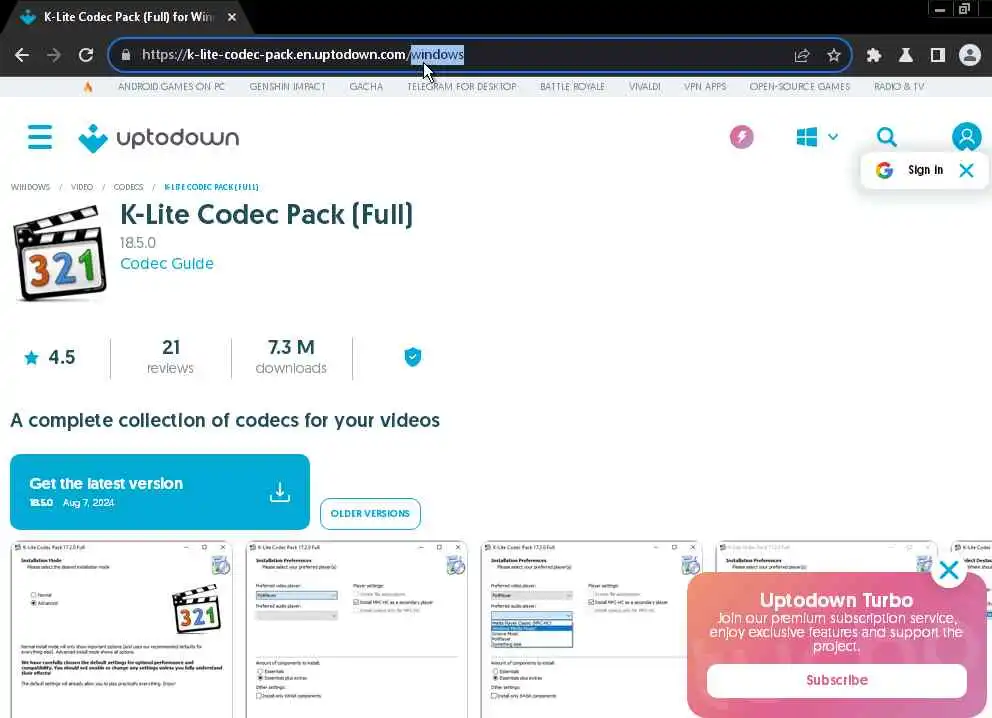Image resolution: width=992 pixels, height=718 pixels.
Task: Click the browser forward arrow
Action: coord(54,55)
